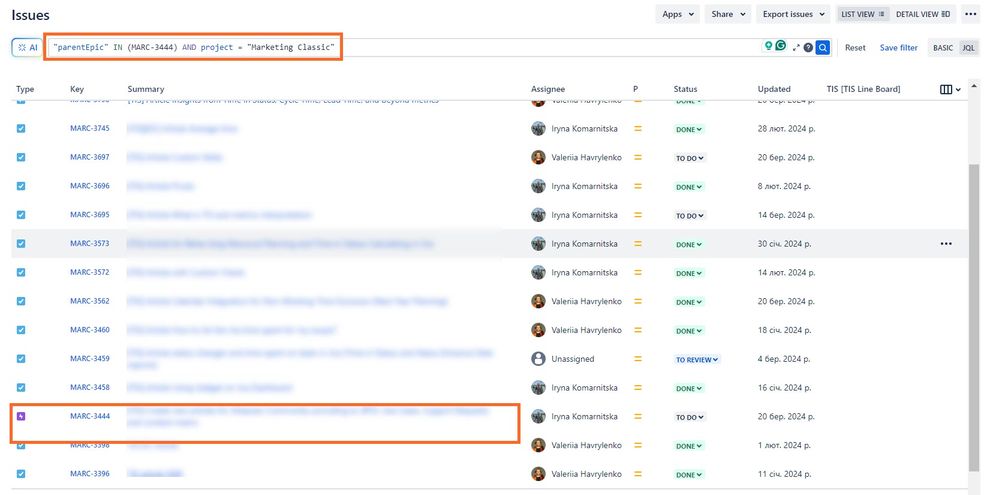
Task: Click Iryna Komarnitska's avatar on MARC-3444
Action: click(538, 417)
